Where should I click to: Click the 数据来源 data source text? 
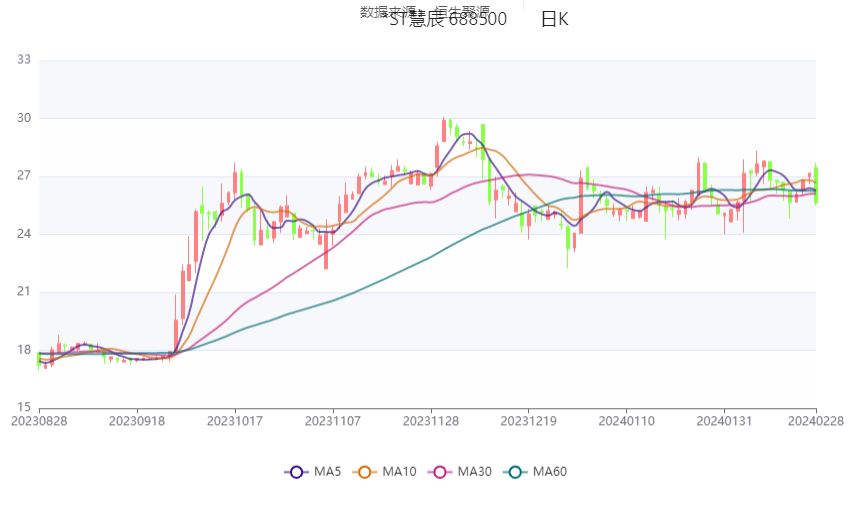click(x=387, y=11)
